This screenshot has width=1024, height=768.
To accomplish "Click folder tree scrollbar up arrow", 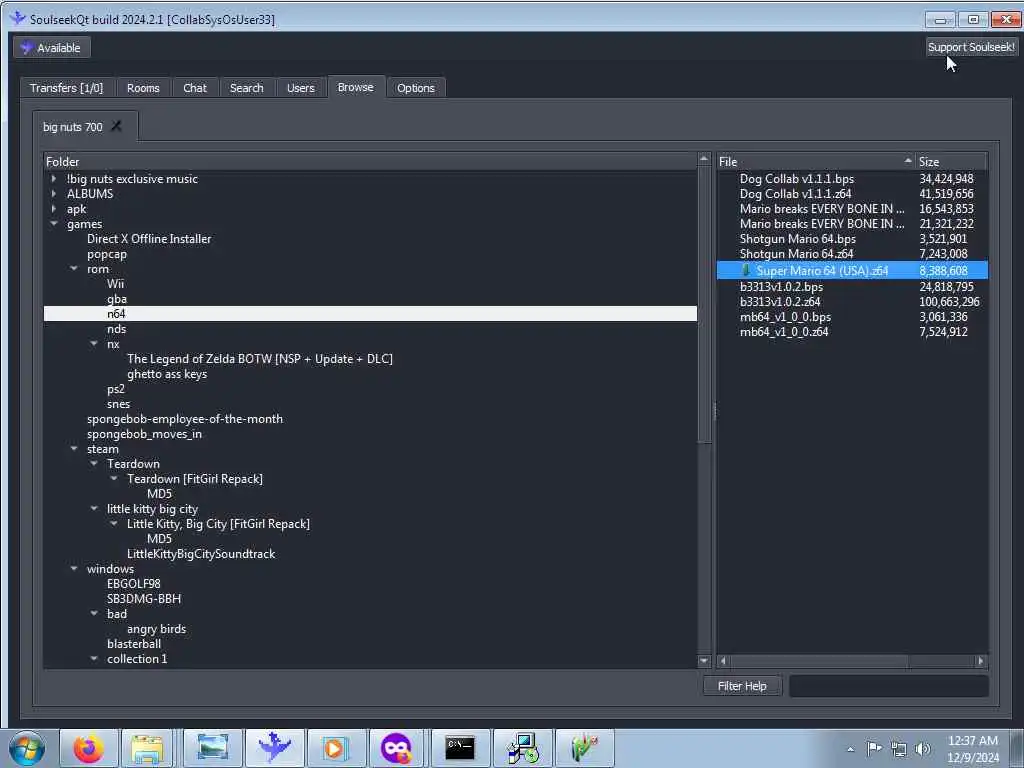I will (x=704, y=159).
